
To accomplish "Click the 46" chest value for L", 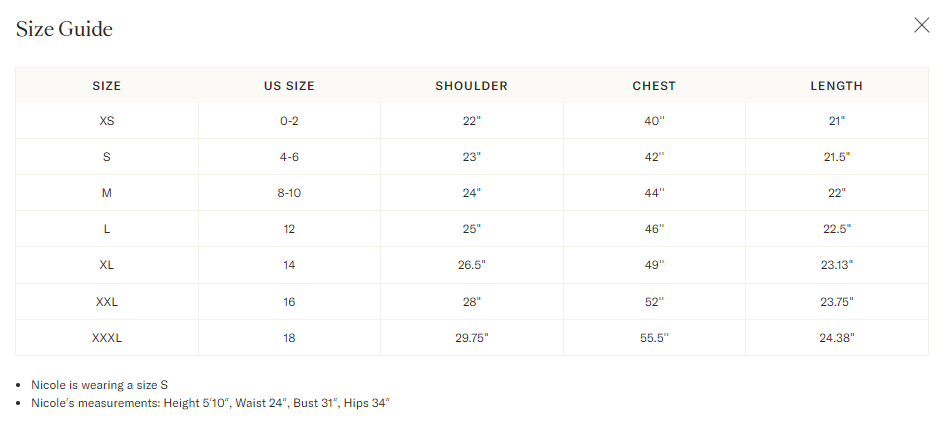I will pyautogui.click(x=654, y=229).
